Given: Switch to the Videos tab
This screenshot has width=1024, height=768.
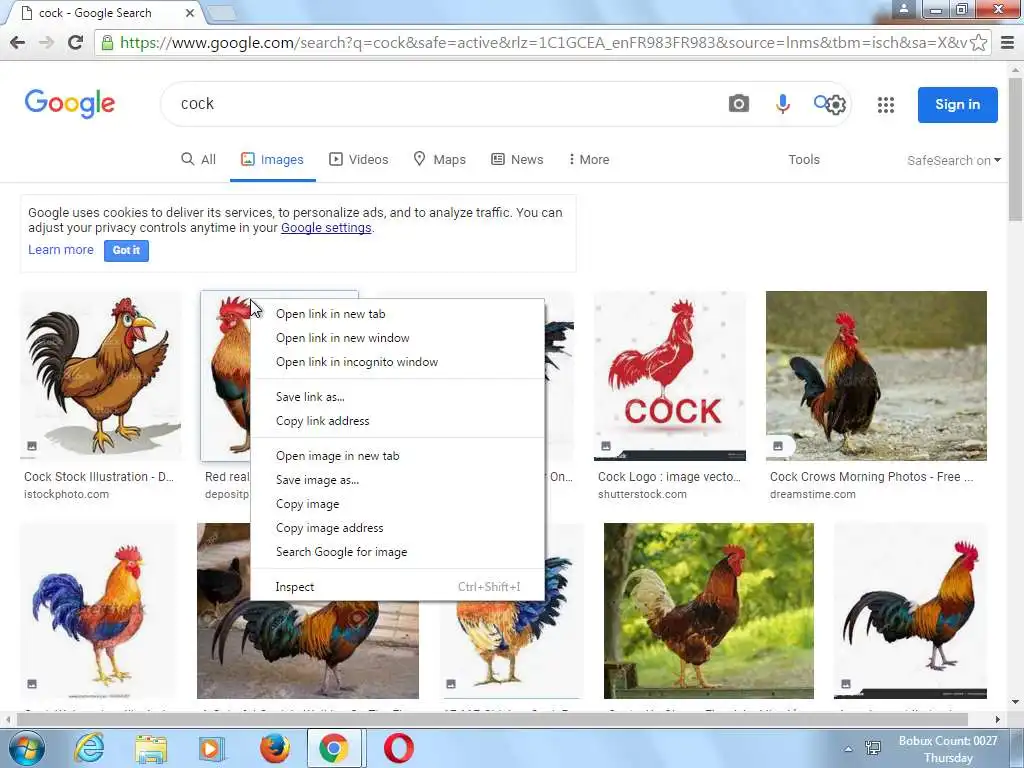Looking at the screenshot, I should (x=359, y=159).
